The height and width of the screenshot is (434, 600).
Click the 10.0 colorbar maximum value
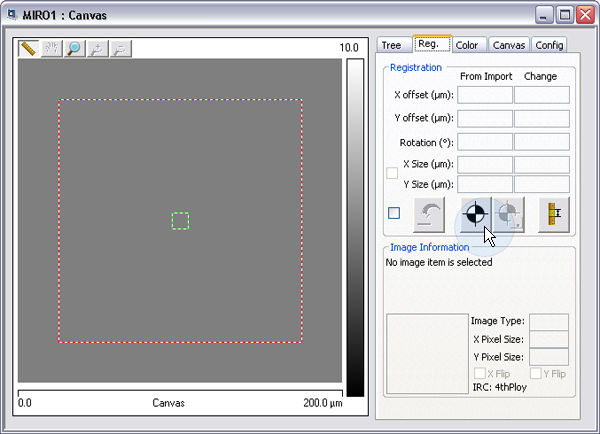349,48
